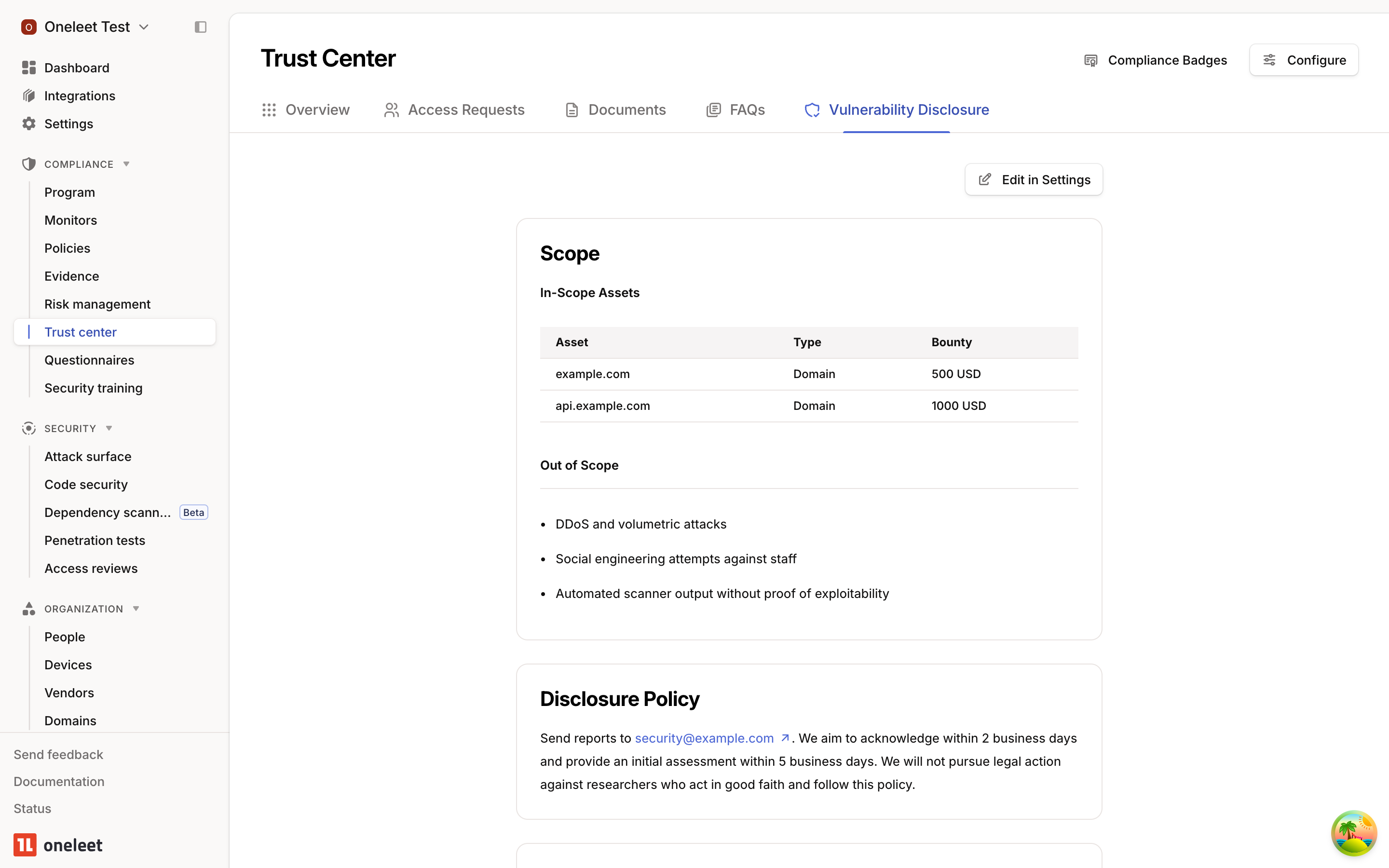1389x868 pixels.
Task: Open Security training in the sidebar
Action: click(x=94, y=388)
